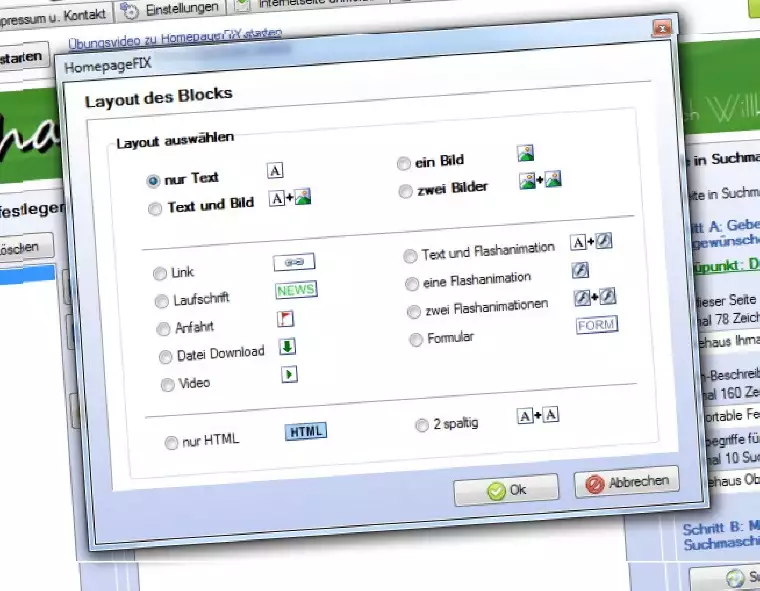Select 'Text und Flashanimation' option
This screenshot has height=591, width=760.
(x=410, y=256)
